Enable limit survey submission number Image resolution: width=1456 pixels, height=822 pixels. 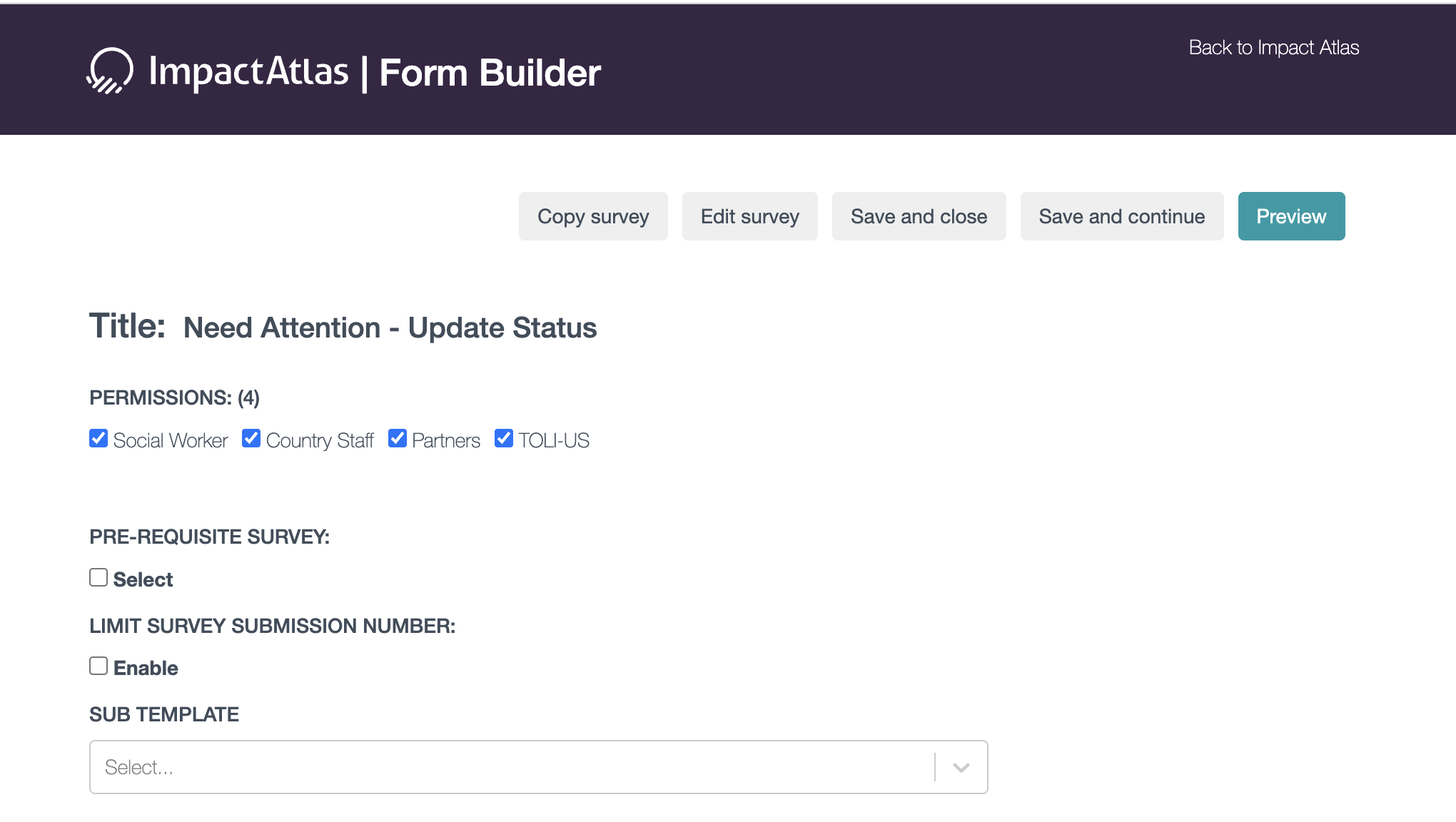pos(98,666)
